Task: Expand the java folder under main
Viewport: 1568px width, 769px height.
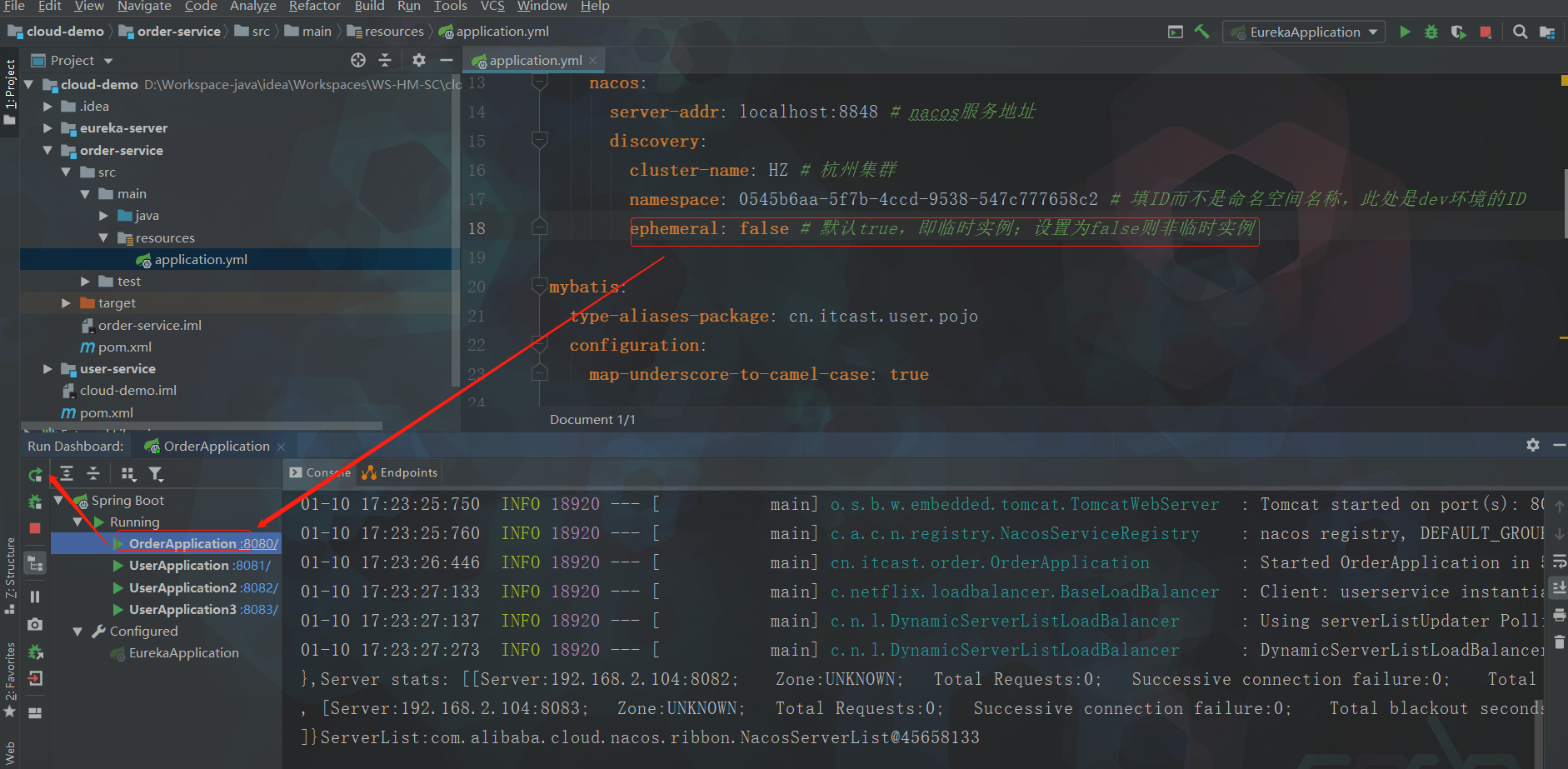Action: pos(104,216)
